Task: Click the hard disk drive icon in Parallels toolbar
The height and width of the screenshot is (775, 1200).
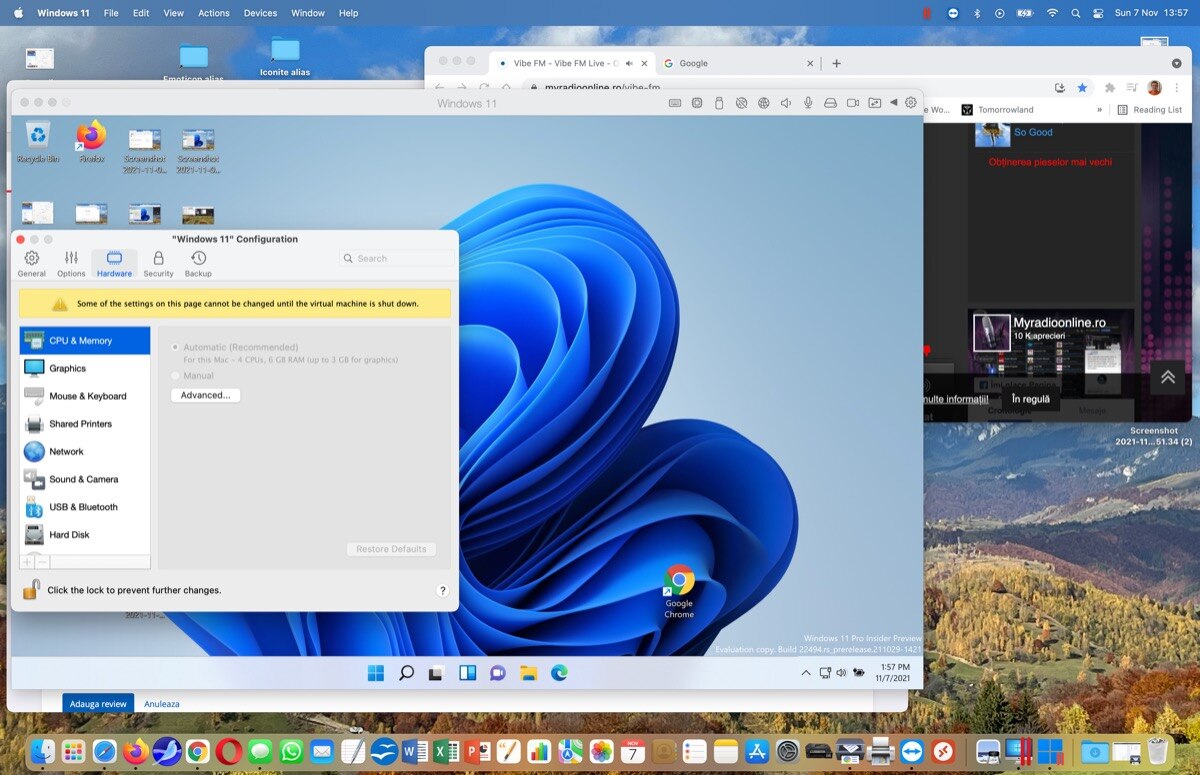Action: [x=830, y=103]
